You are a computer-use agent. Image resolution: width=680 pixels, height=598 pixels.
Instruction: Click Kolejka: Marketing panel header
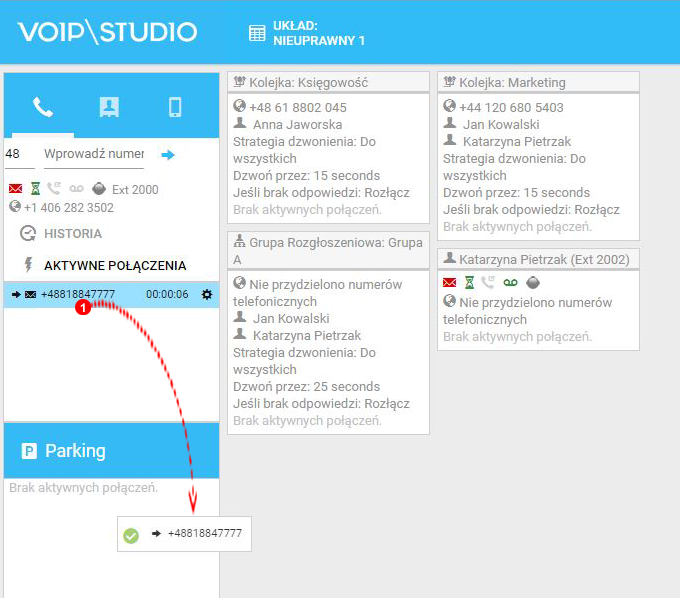pyautogui.click(x=538, y=82)
